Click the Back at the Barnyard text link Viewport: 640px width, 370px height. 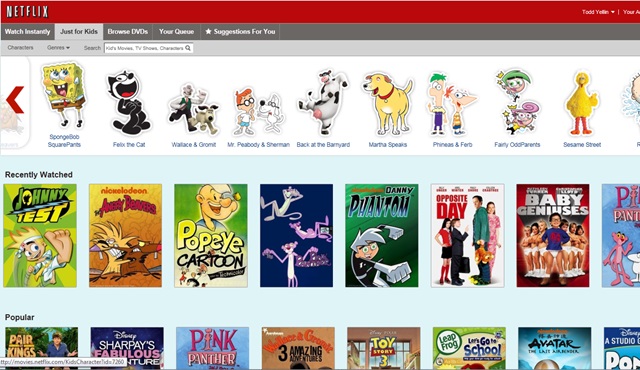click(323, 144)
